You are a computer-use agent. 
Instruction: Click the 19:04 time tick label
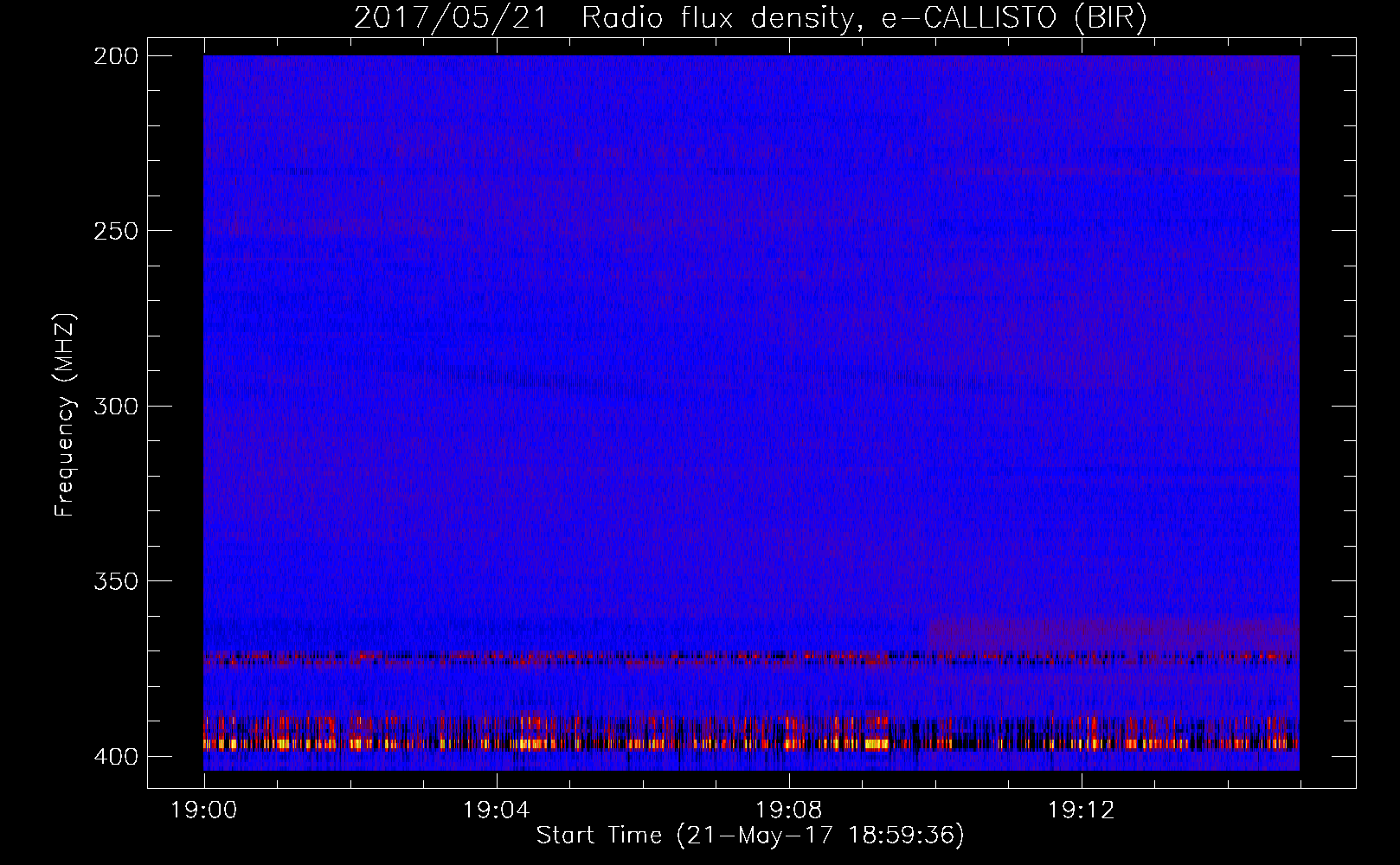tap(497, 811)
